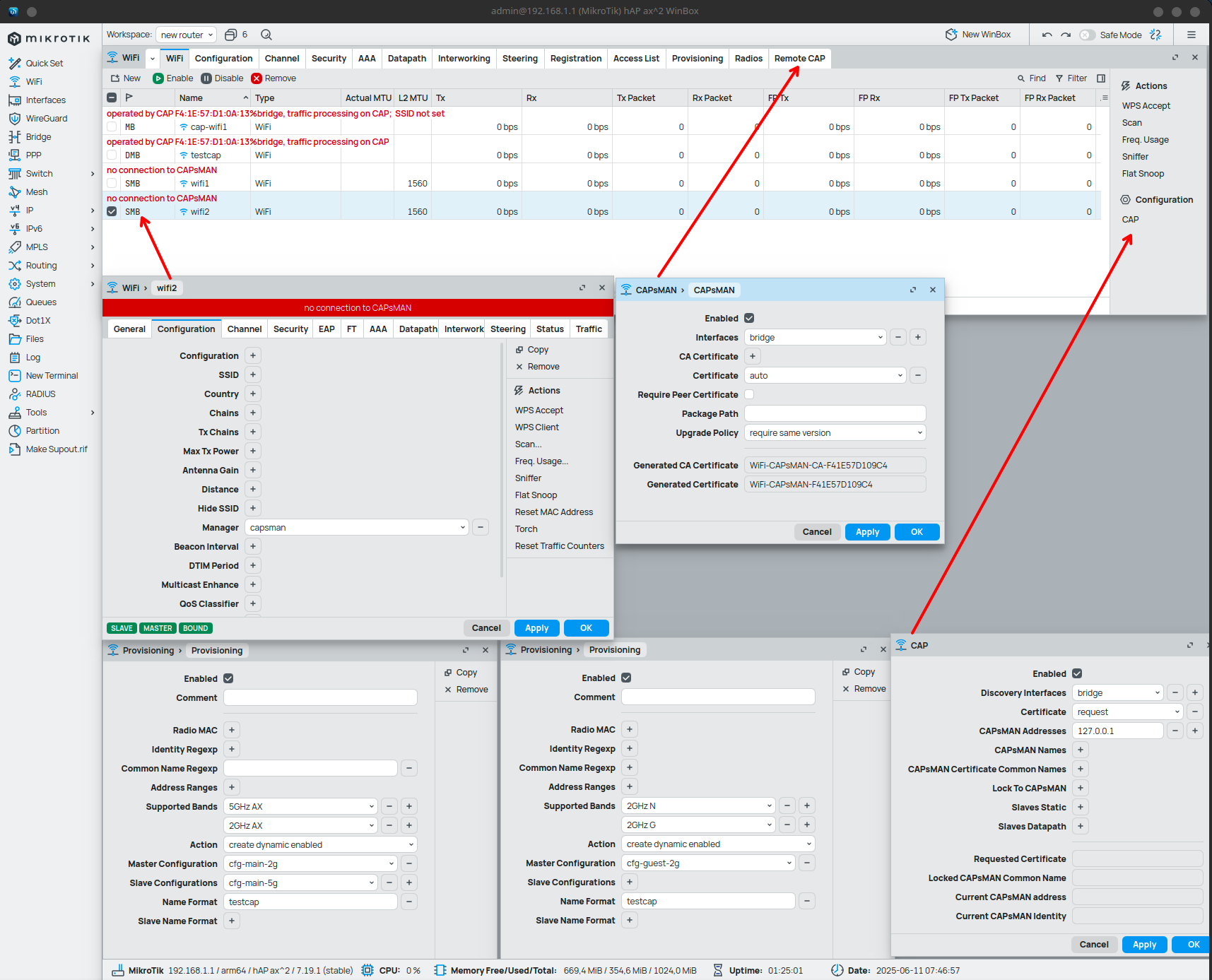This screenshot has height=980, width=1212.
Task: Open RADIUS in the sidebar
Action: click(x=40, y=394)
